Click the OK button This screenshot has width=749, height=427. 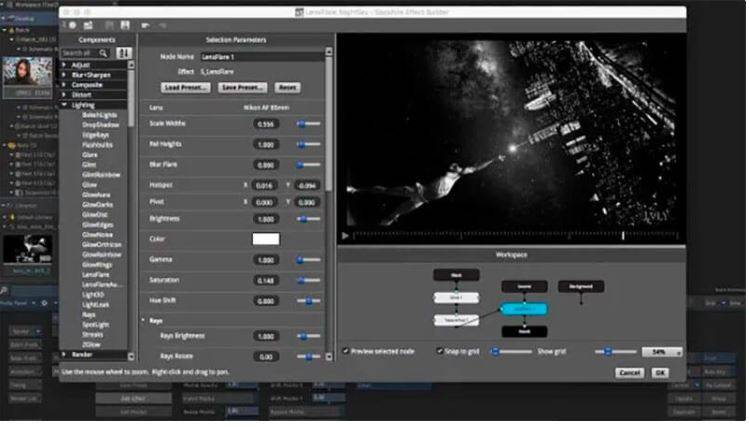point(659,372)
